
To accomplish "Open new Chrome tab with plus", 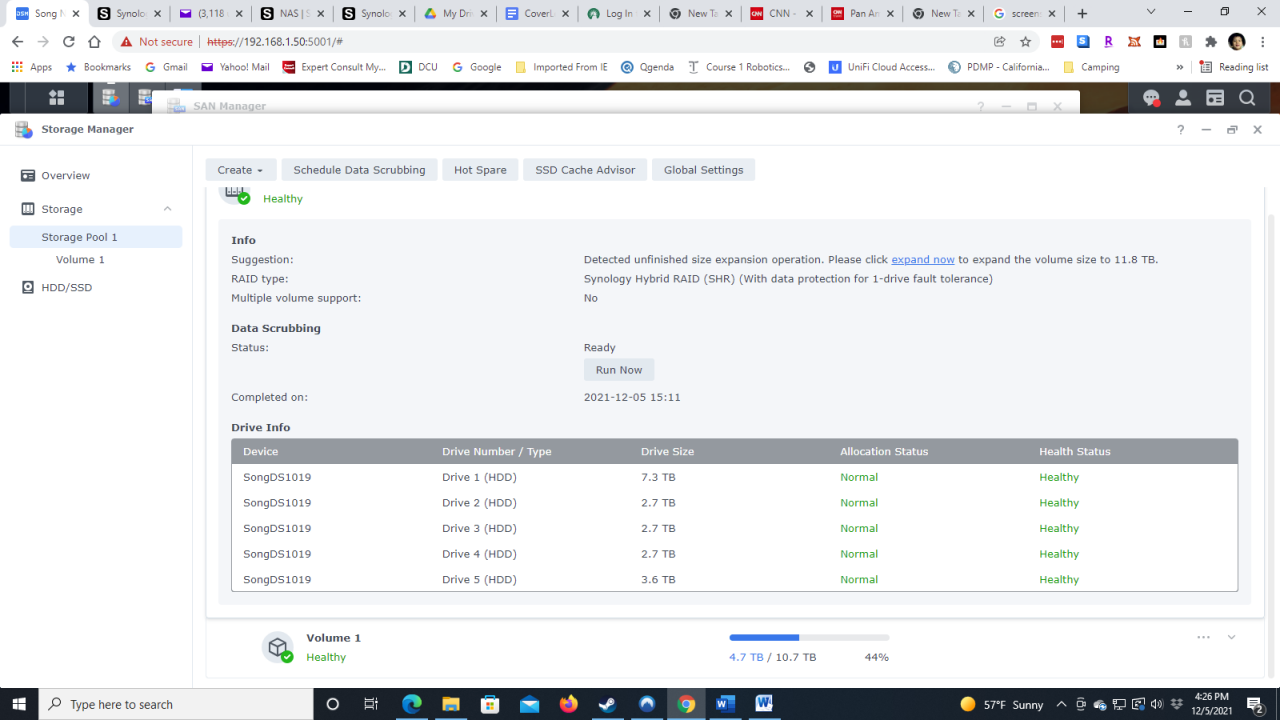I will point(1082,14).
